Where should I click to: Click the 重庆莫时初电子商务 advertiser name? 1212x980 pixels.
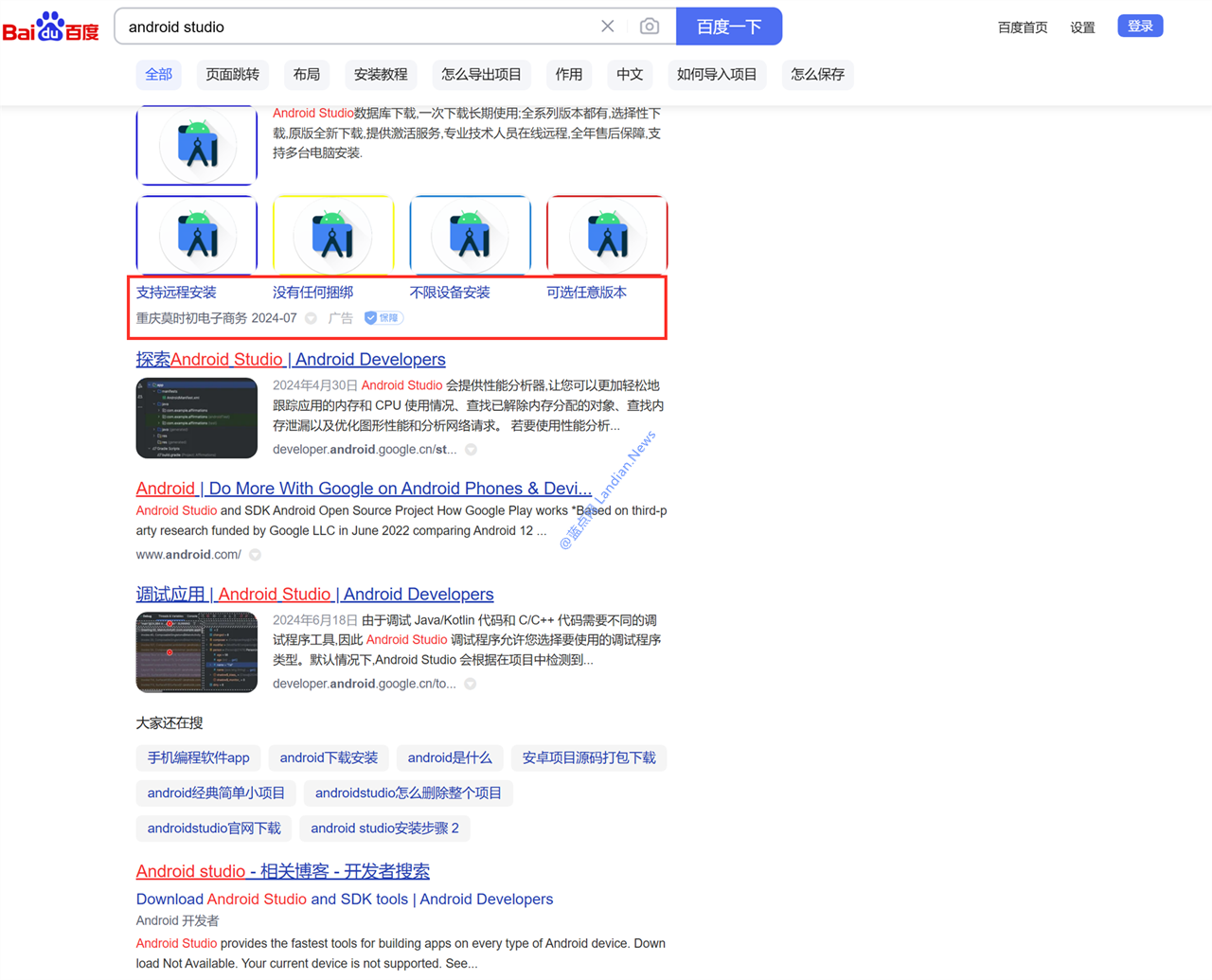(x=191, y=318)
